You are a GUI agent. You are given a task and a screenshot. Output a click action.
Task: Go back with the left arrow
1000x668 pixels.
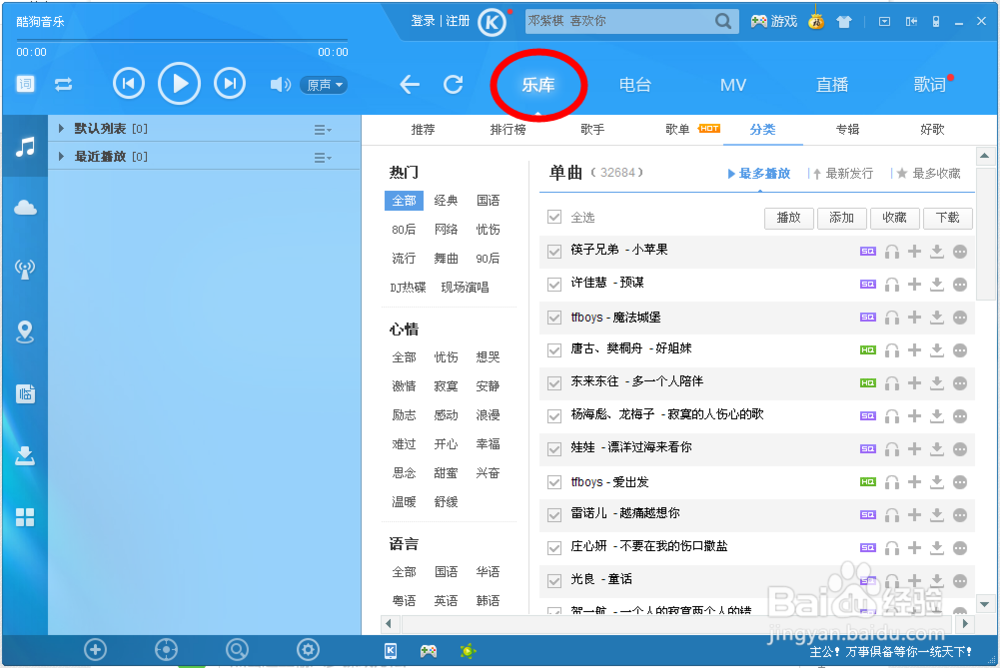point(409,84)
